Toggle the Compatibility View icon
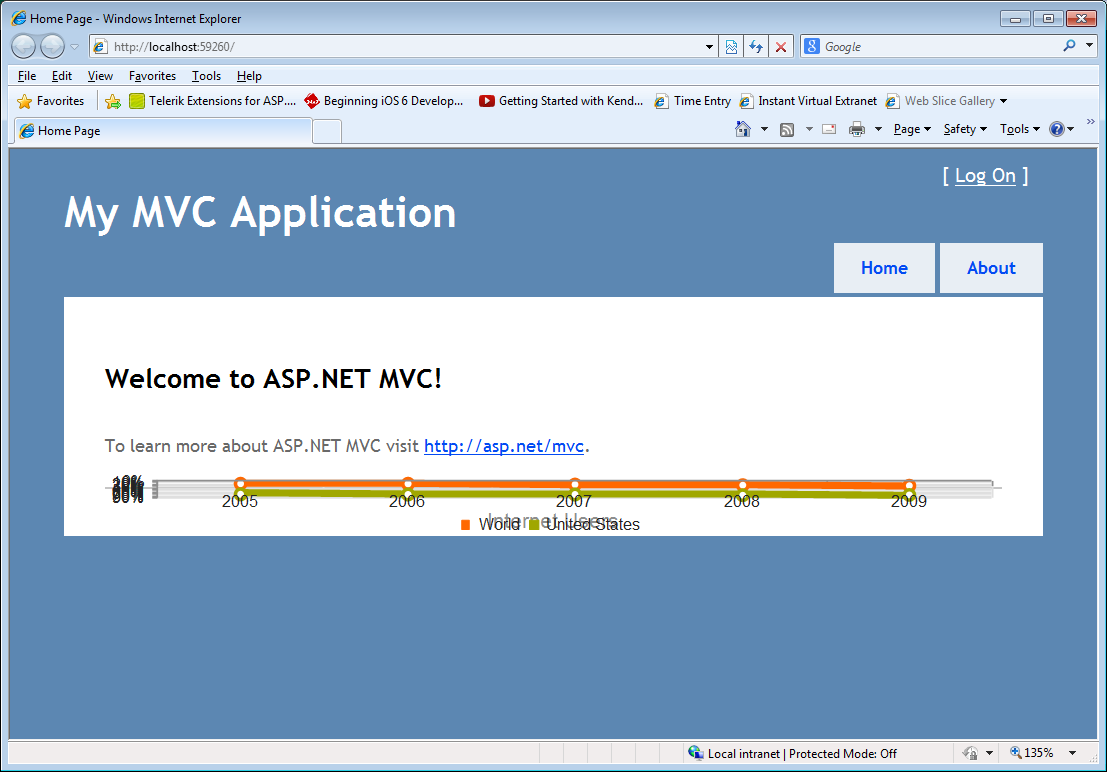 pyautogui.click(x=731, y=47)
